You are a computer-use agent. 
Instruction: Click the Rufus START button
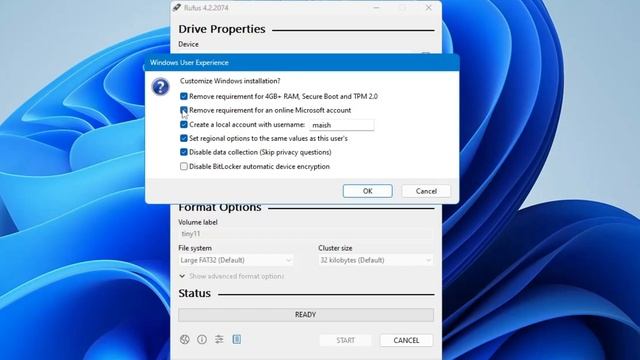coord(345,340)
